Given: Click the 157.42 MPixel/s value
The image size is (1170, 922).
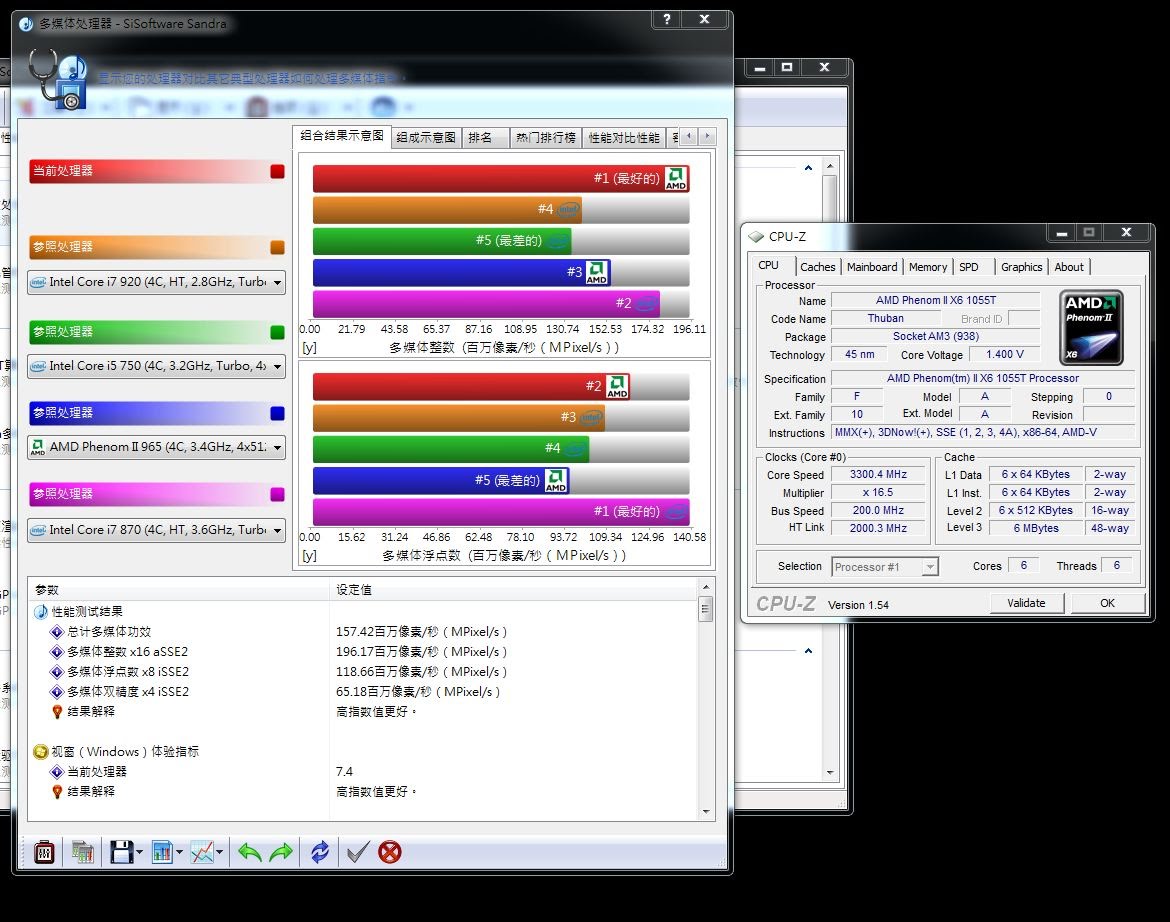Looking at the screenshot, I should click(x=421, y=632).
